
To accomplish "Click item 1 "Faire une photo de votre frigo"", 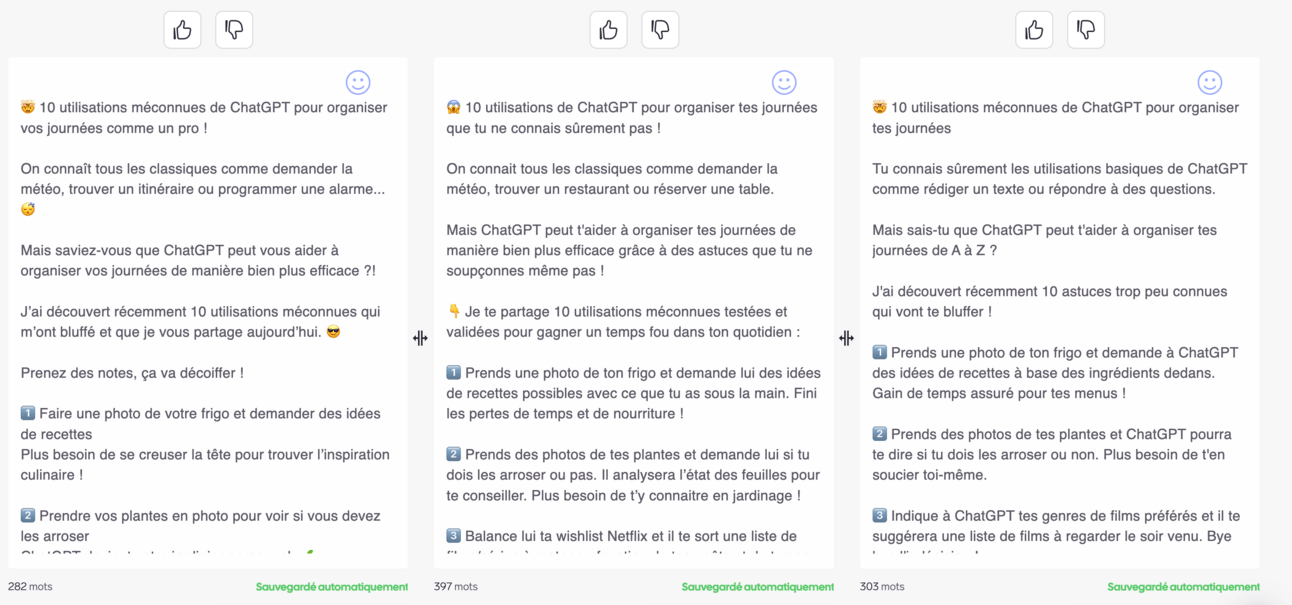I will (x=201, y=423).
